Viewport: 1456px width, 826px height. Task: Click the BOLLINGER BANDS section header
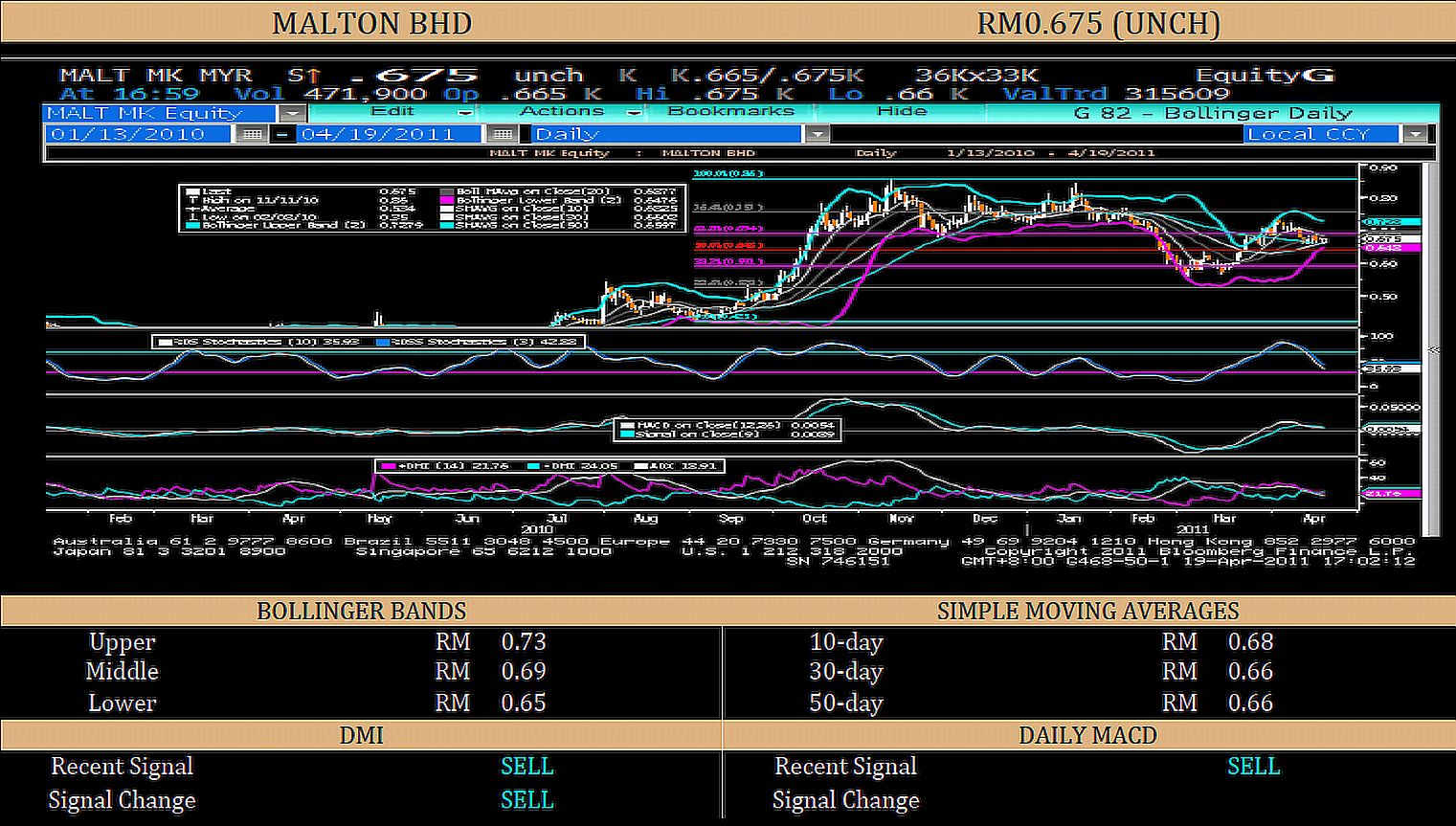pos(362,611)
